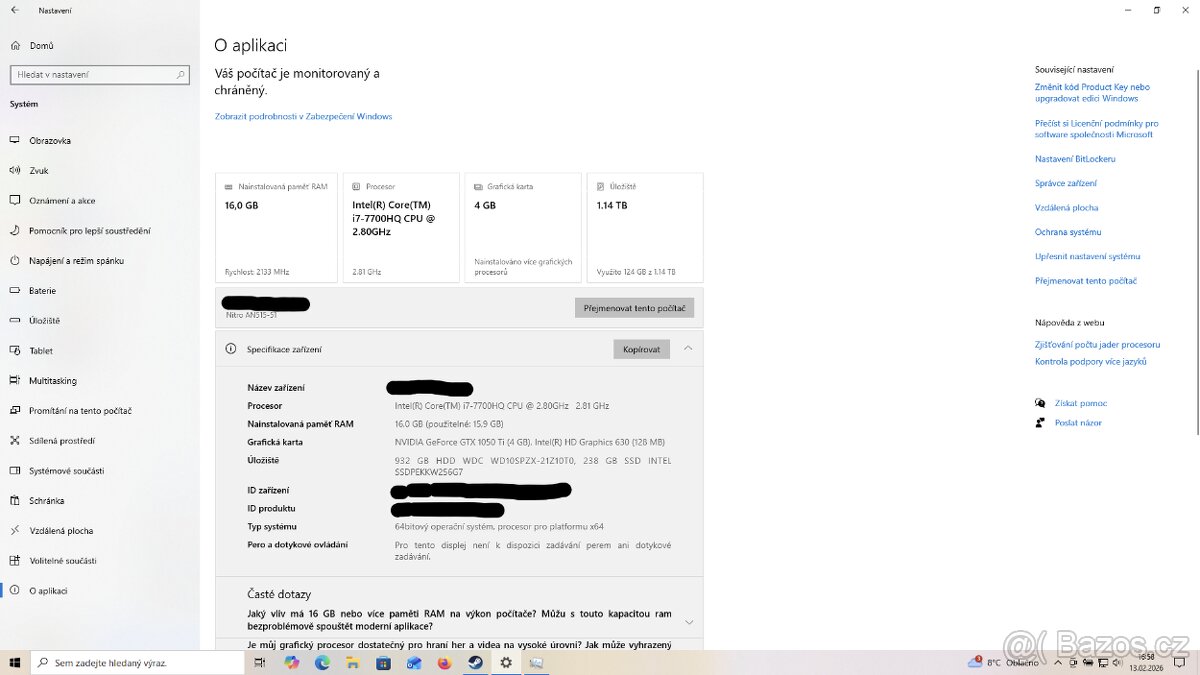This screenshot has height=675, width=1200.
Task: Open the 8°C Oblačno weather widget
Action: [1004, 662]
